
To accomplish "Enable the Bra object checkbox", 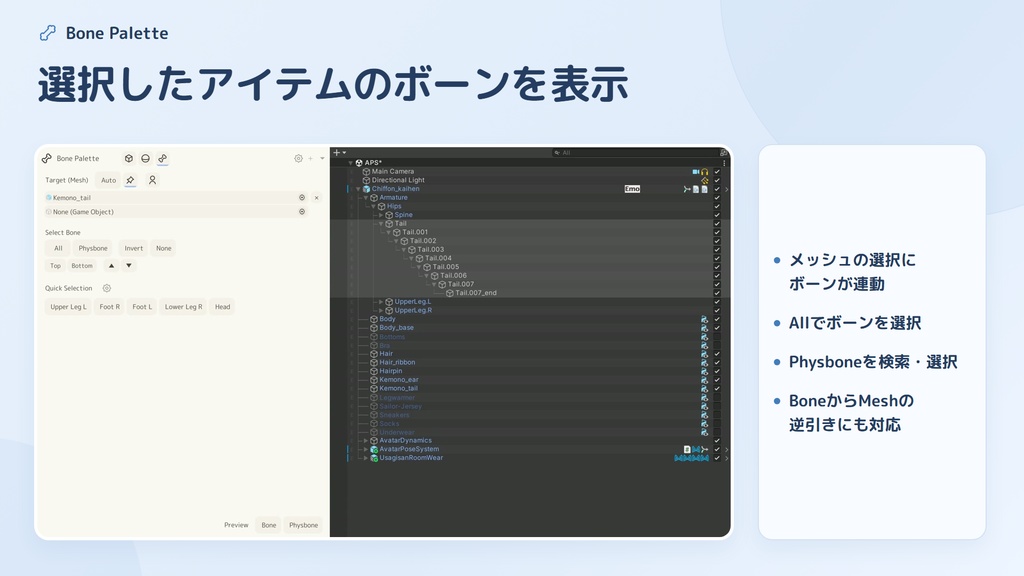I will pyautogui.click(x=717, y=345).
